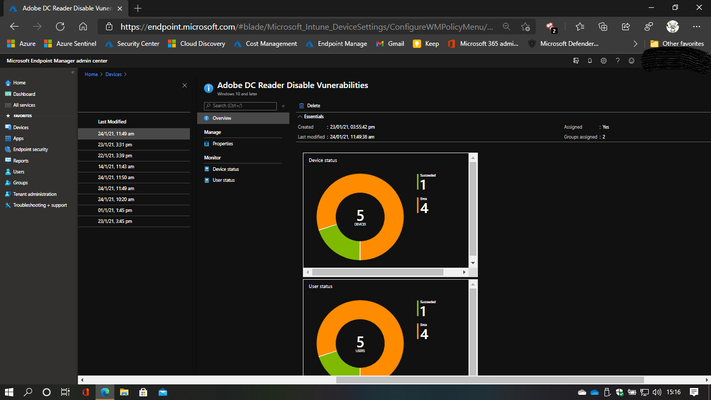Click the Home breadcrumb link
The width and height of the screenshot is (711, 400).
(91, 74)
